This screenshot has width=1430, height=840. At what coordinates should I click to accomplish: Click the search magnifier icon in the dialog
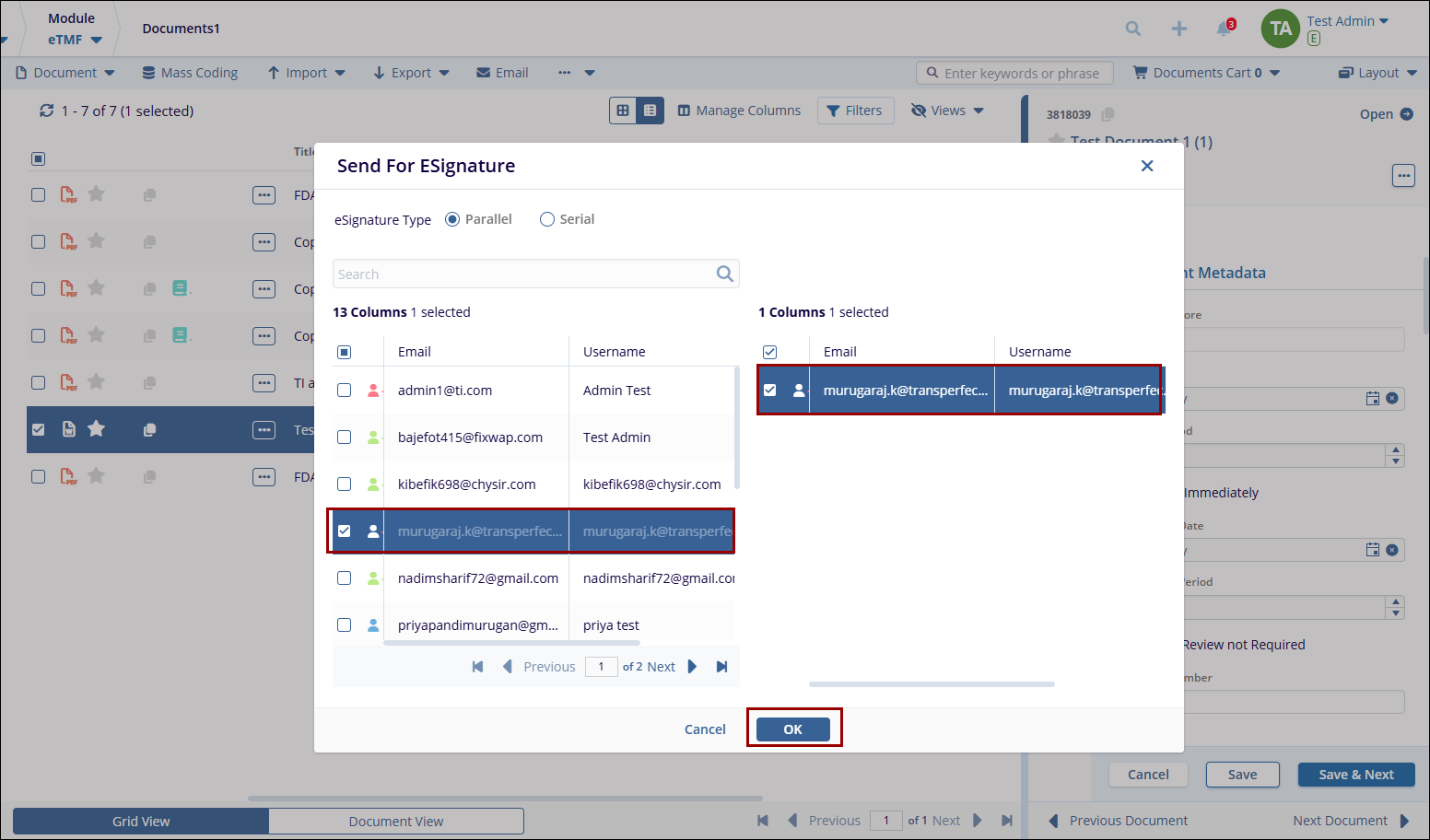(724, 274)
